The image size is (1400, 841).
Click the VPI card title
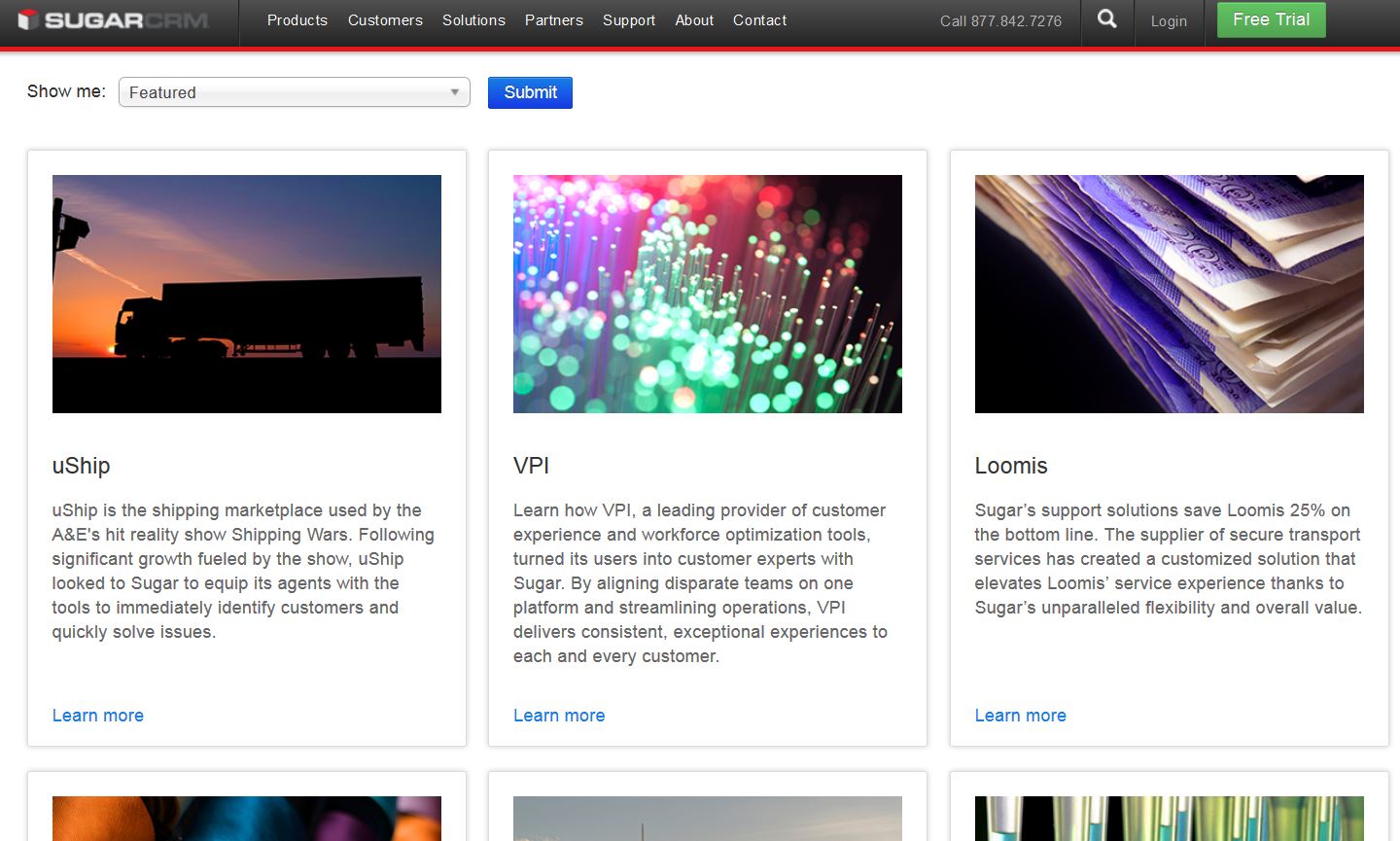click(x=532, y=466)
